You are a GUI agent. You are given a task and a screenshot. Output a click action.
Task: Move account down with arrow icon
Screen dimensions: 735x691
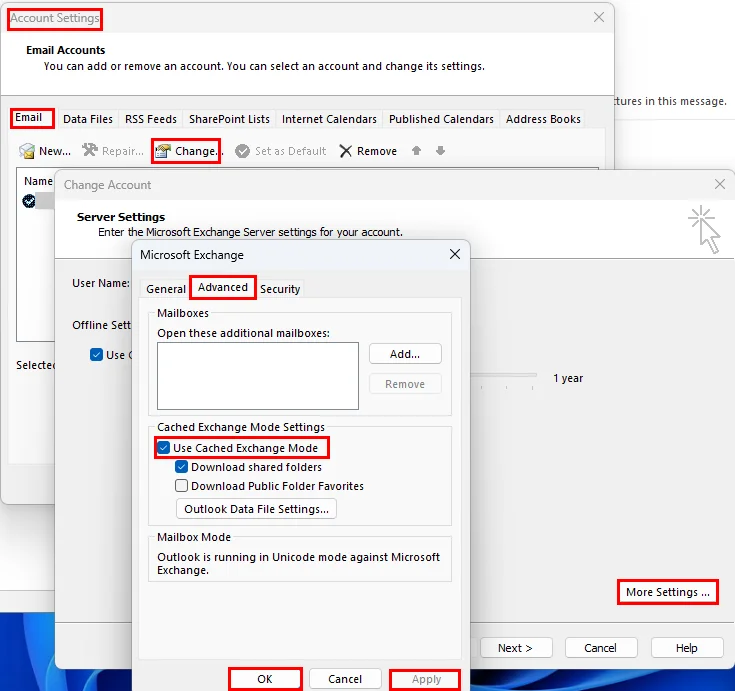click(440, 150)
